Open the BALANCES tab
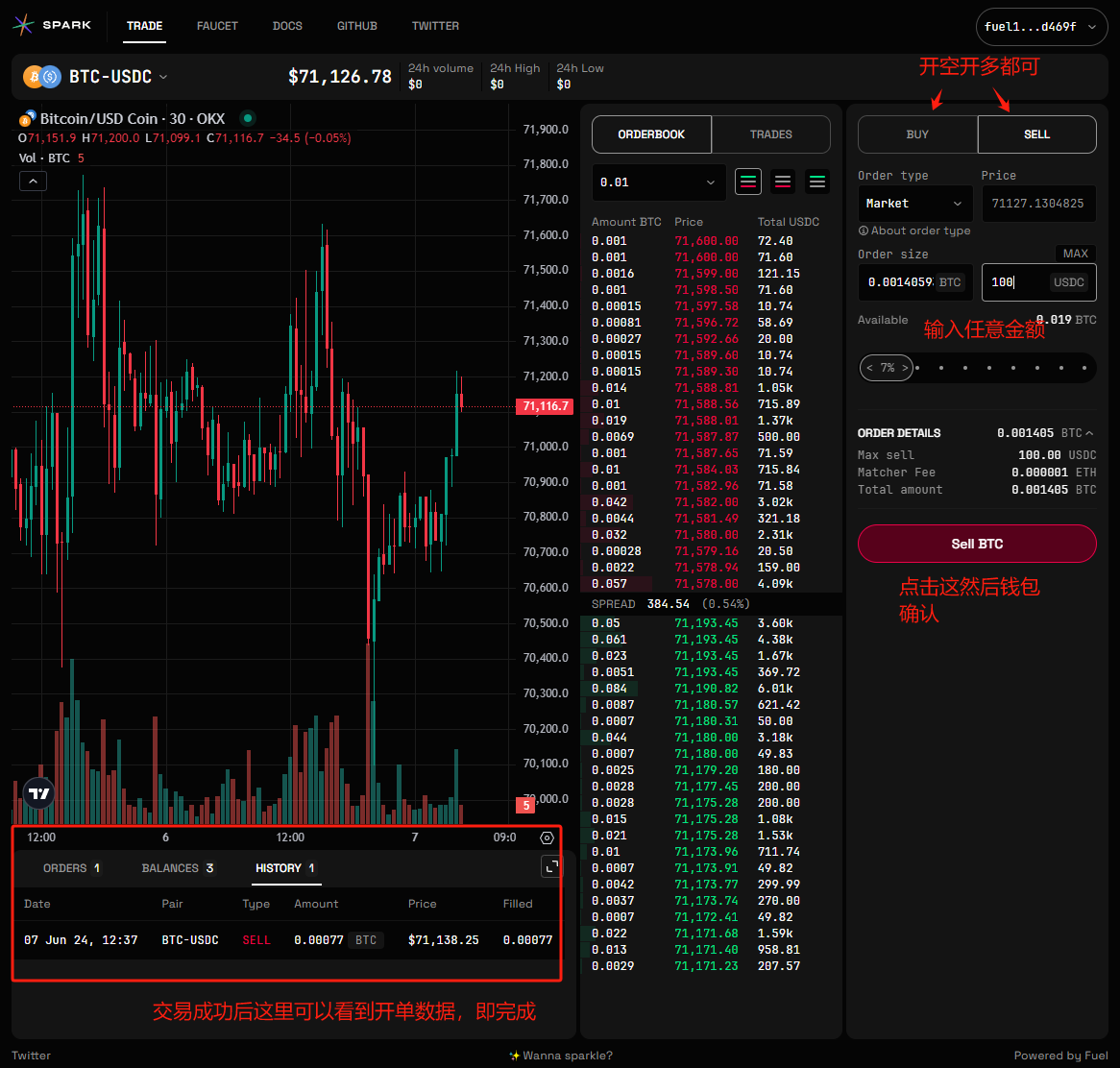This screenshot has width=1120, height=1068. click(178, 868)
